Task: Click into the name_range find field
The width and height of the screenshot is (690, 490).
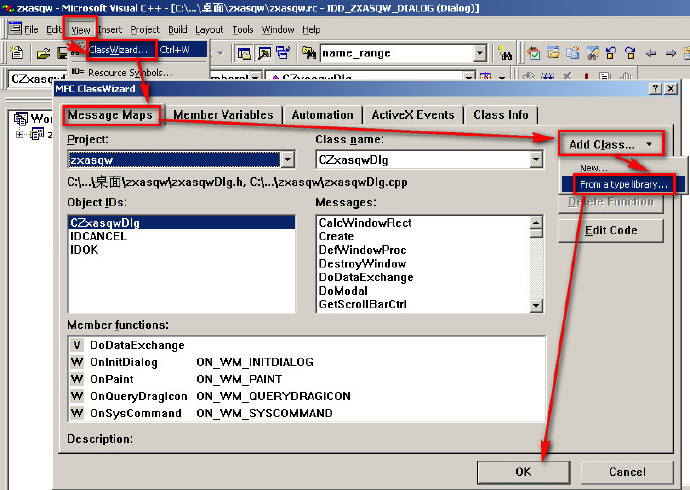Action: pyautogui.click(x=397, y=54)
